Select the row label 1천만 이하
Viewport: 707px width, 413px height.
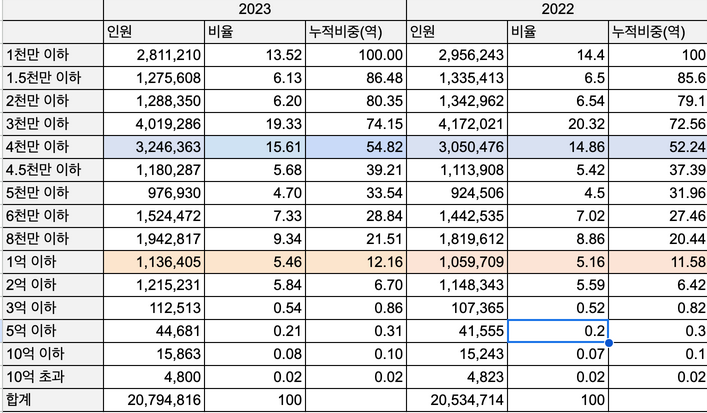(53, 55)
